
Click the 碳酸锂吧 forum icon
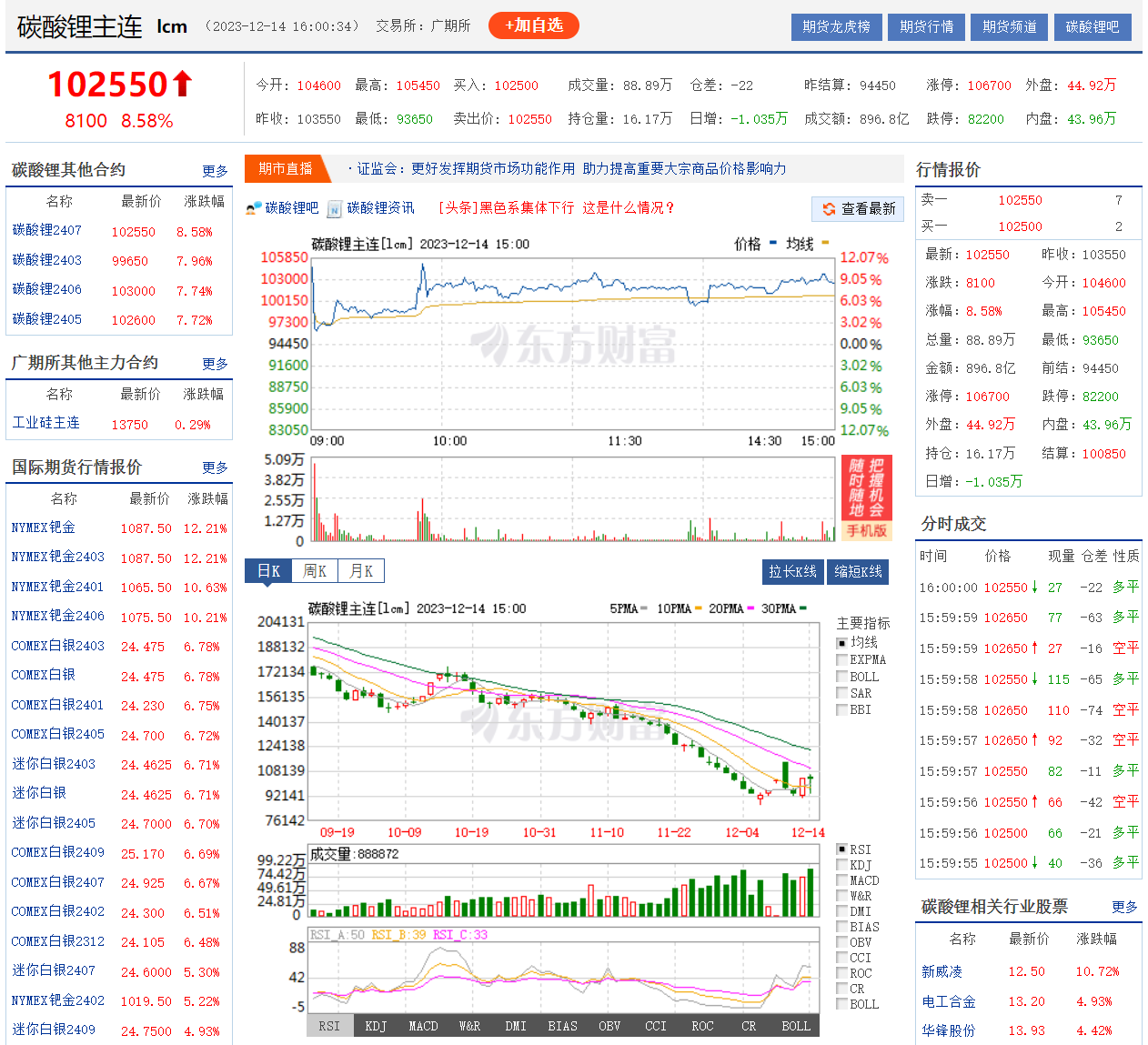[x=254, y=208]
